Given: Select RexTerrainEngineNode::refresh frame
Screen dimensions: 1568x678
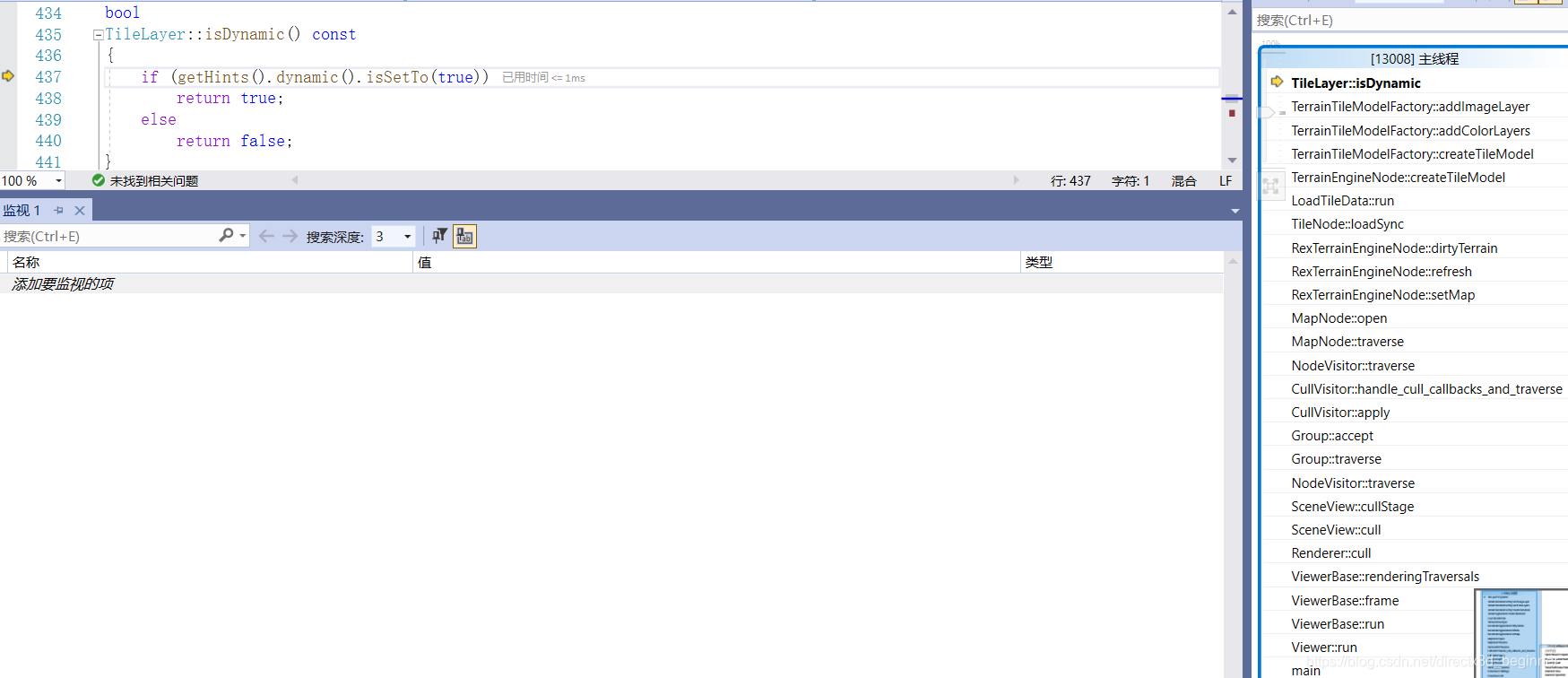Looking at the screenshot, I should (x=1382, y=272).
